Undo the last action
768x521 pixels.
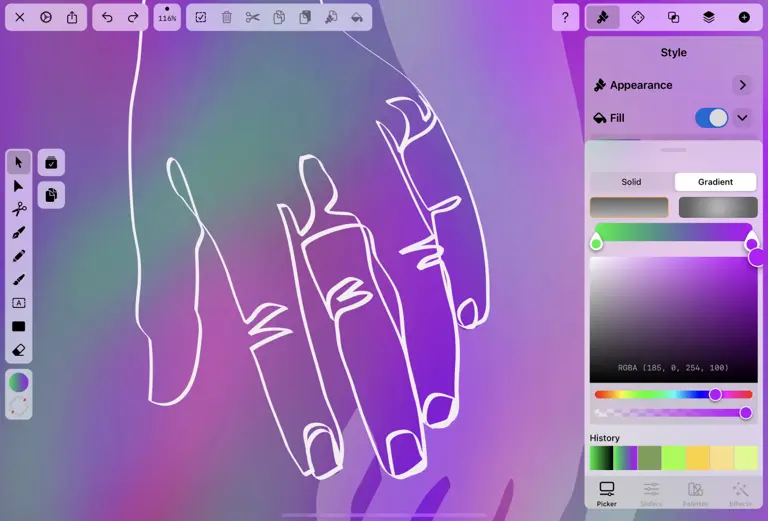click(x=107, y=18)
